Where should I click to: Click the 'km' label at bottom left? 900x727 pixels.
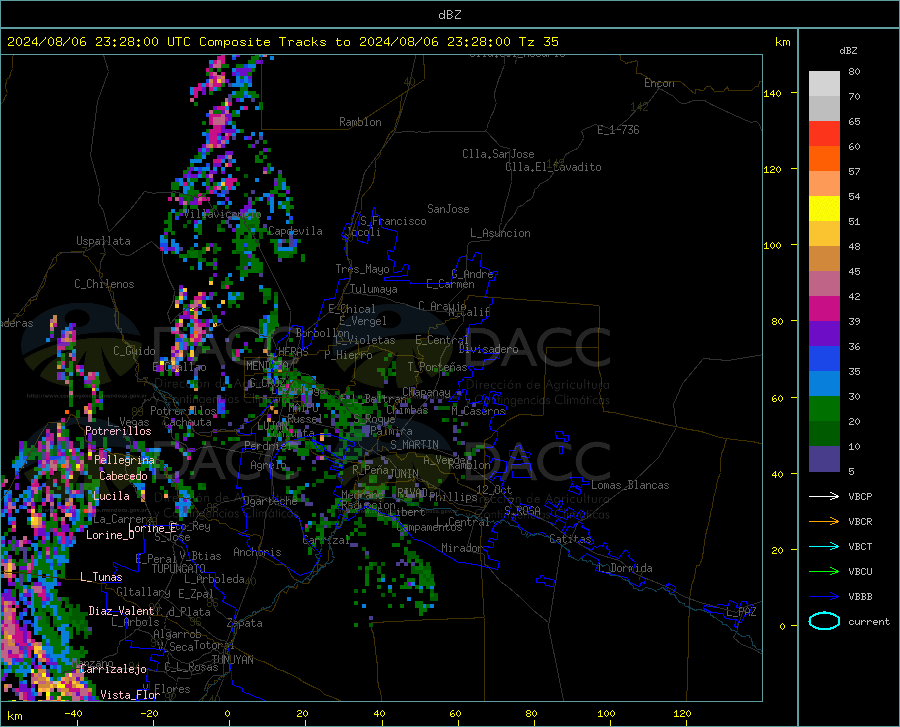[x=14, y=716]
